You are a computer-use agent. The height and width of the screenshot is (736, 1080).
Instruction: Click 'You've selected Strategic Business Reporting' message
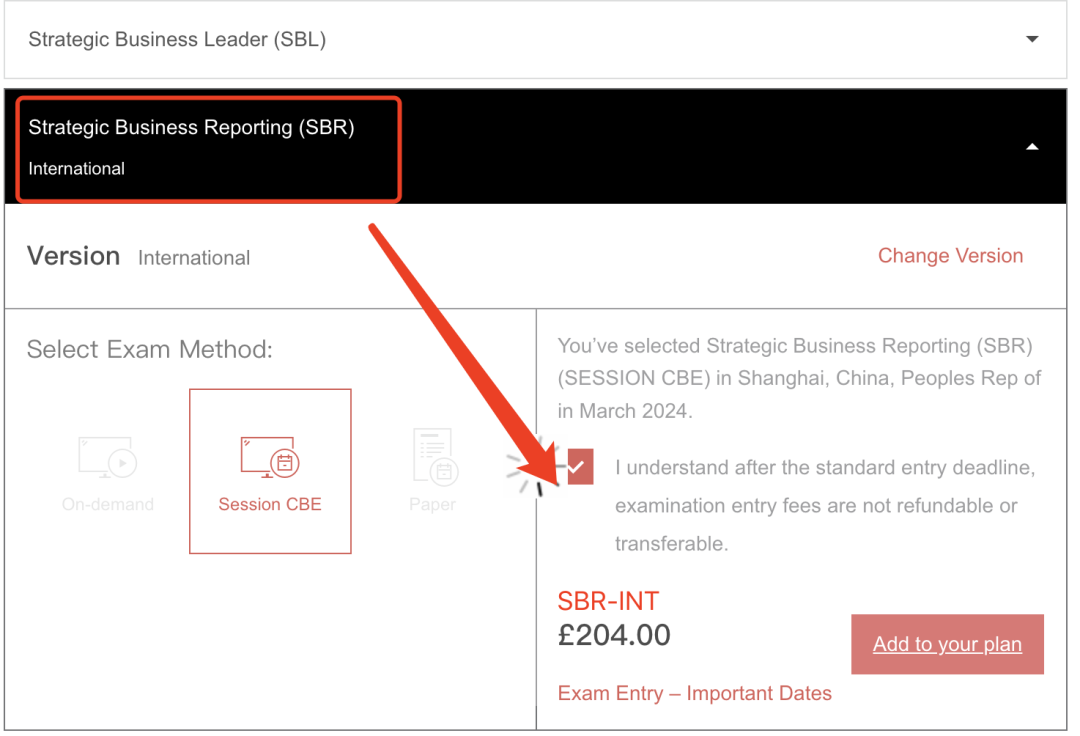point(799,378)
